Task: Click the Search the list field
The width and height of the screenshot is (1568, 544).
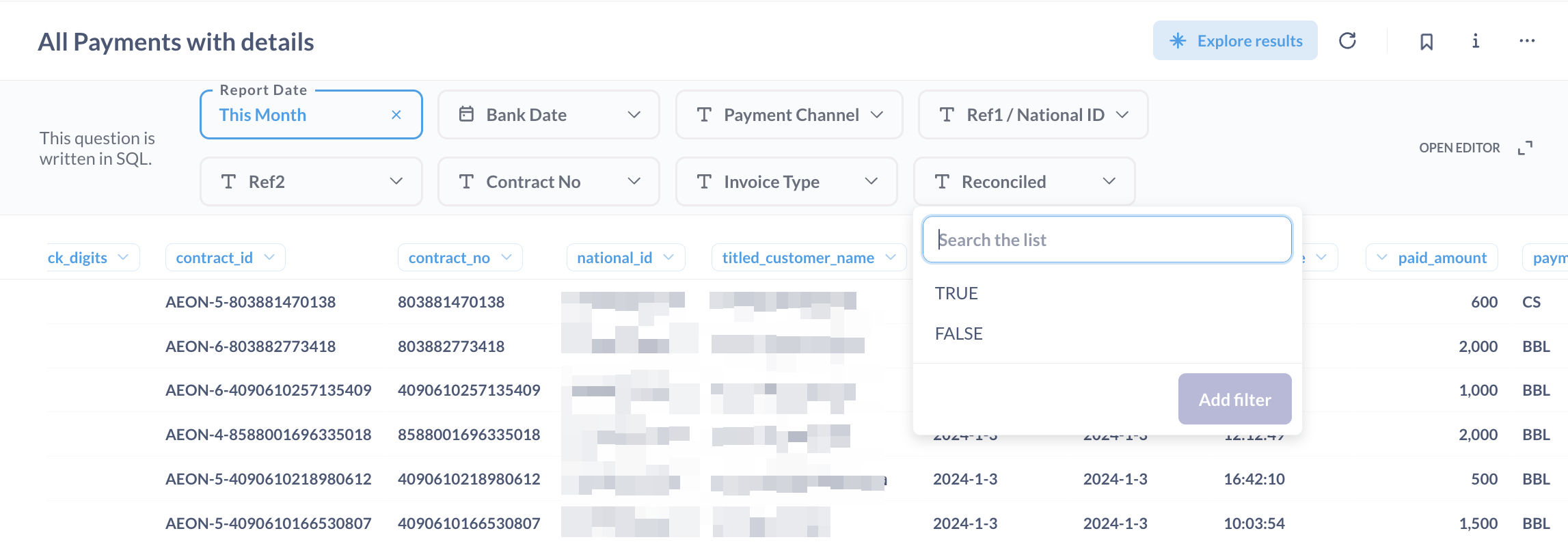Action: pos(1107,240)
